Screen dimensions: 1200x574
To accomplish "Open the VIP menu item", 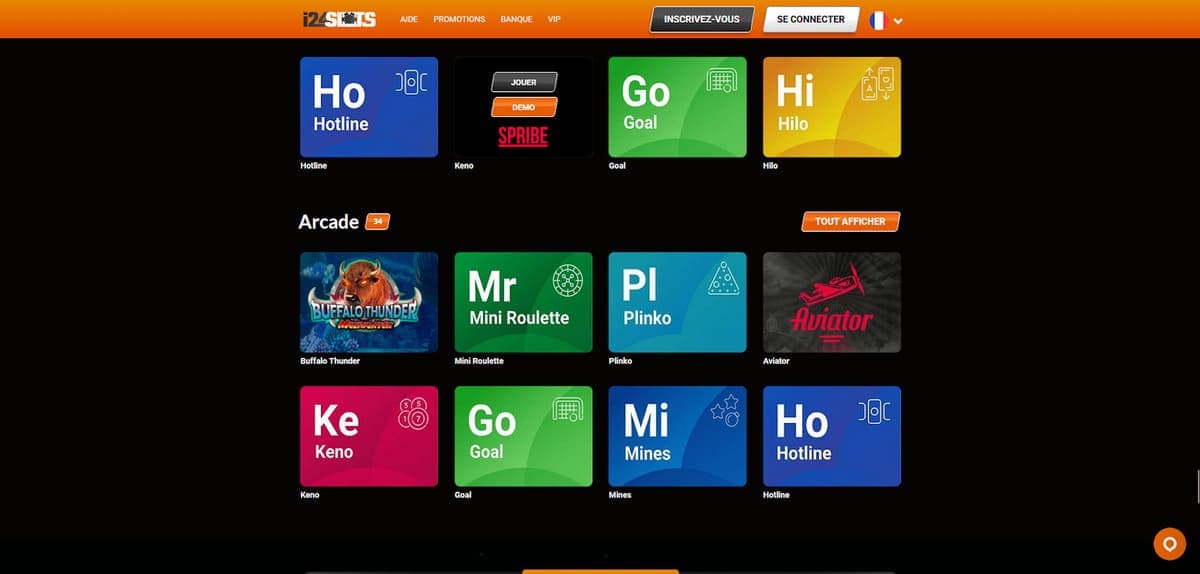I will 554,19.
